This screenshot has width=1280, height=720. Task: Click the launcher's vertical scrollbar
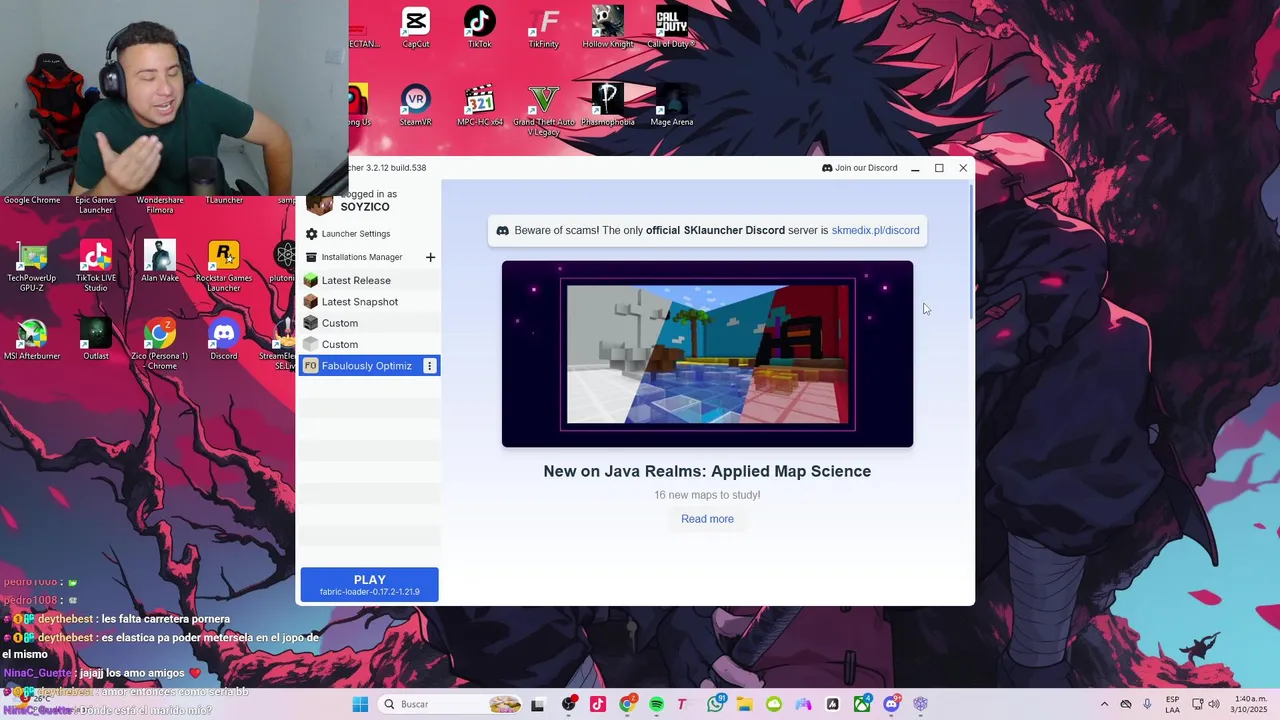click(x=971, y=250)
